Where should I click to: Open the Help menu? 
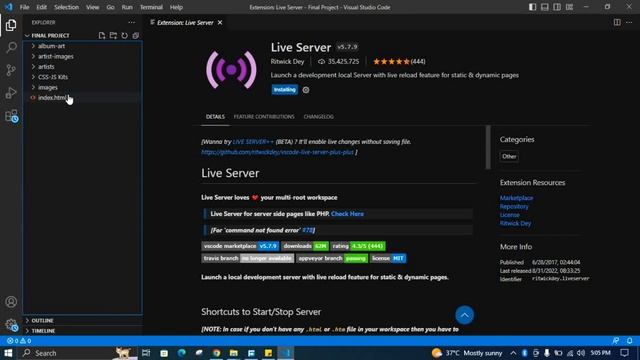[x=176, y=7]
